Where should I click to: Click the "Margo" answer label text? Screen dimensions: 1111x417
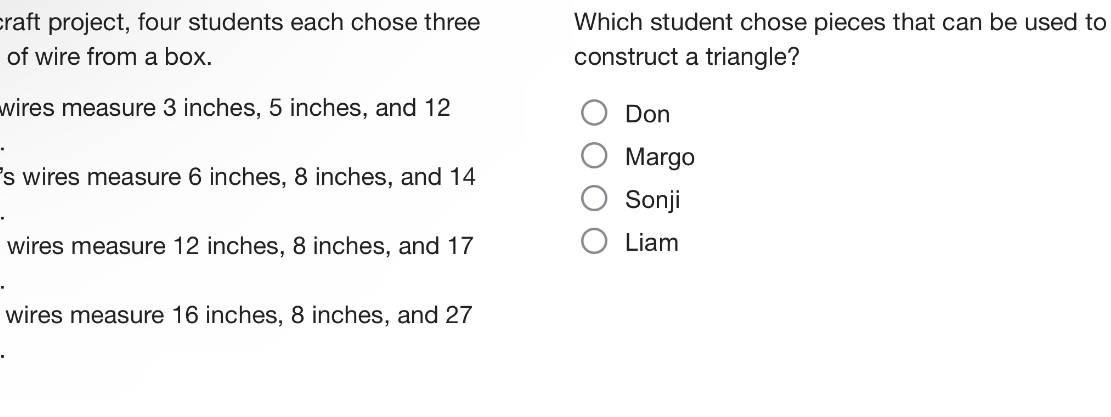click(x=659, y=158)
